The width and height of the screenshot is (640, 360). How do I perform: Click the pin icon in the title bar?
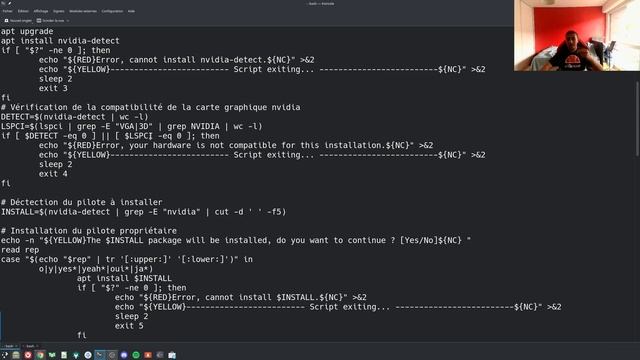(9, 3)
